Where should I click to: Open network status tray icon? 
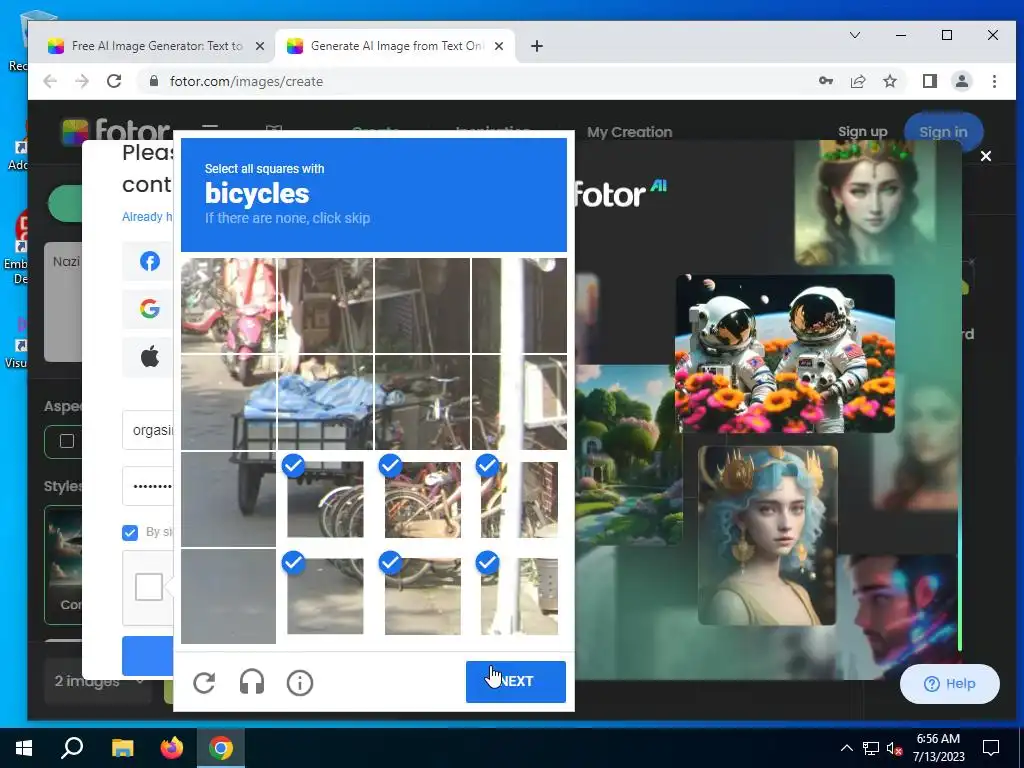click(x=871, y=748)
